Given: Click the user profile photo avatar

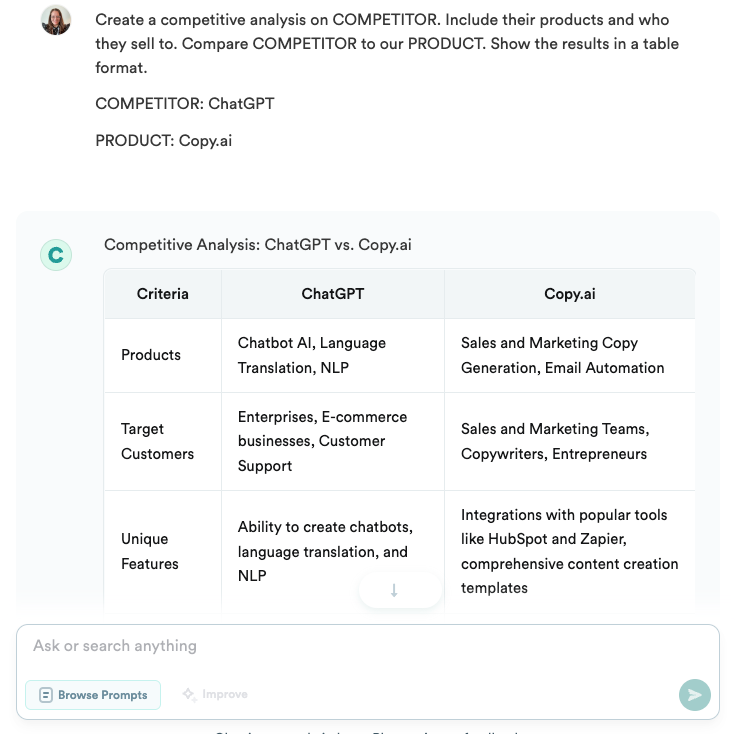Looking at the screenshot, I should click(x=56, y=20).
